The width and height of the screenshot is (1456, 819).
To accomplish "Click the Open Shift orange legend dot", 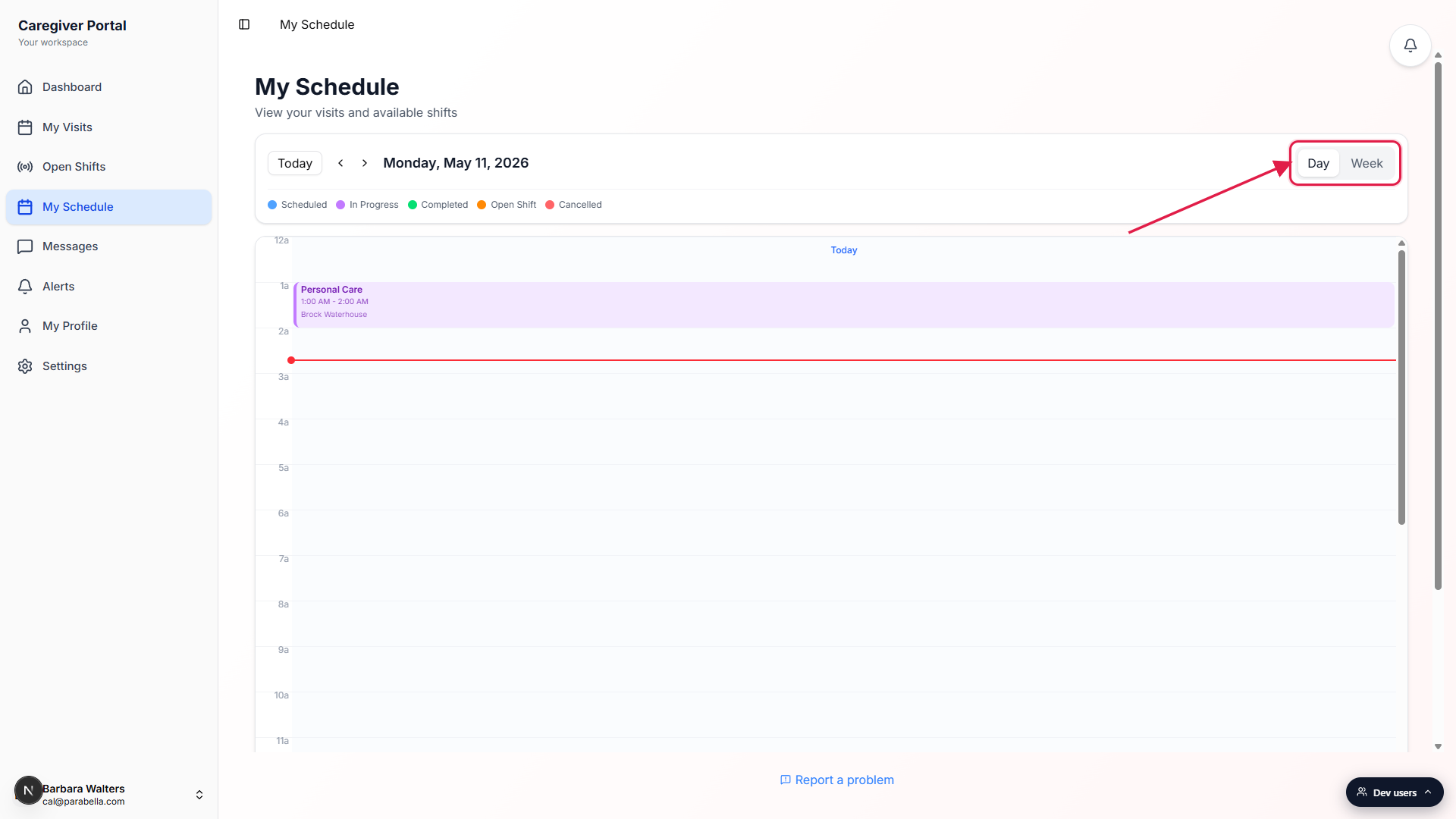I will coord(482,205).
